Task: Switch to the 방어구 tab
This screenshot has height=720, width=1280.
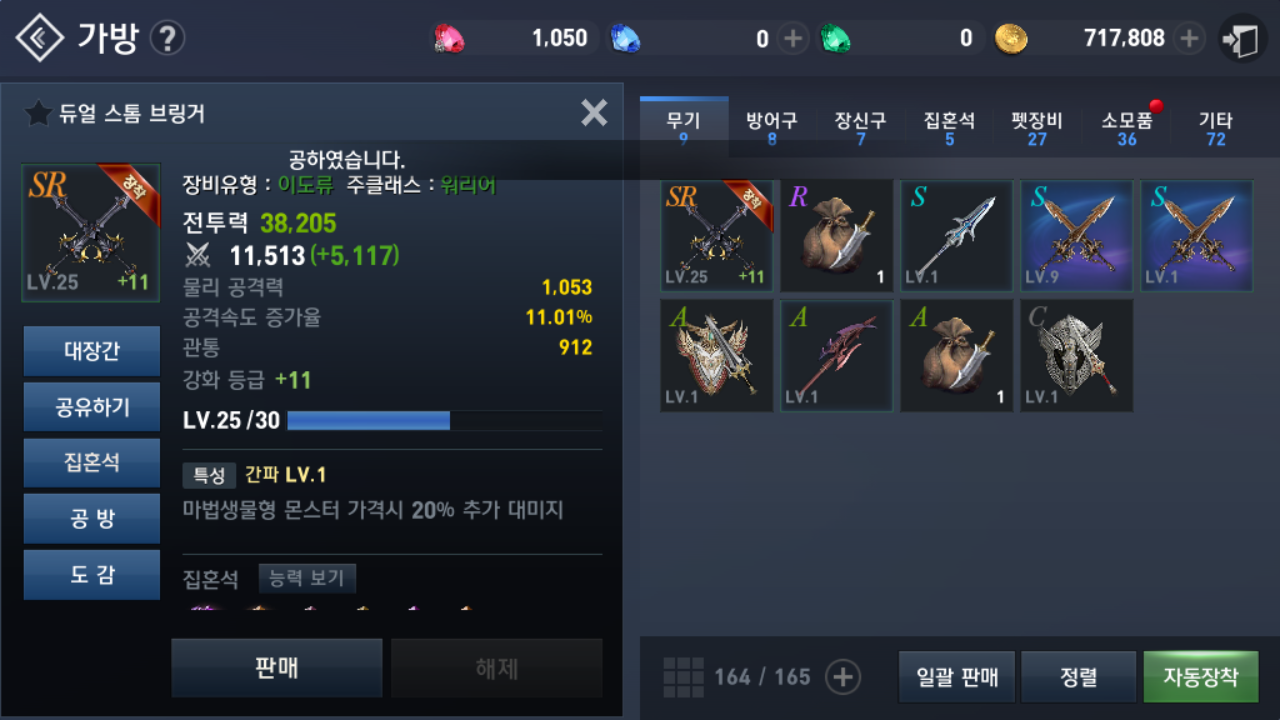Action: 772,128
